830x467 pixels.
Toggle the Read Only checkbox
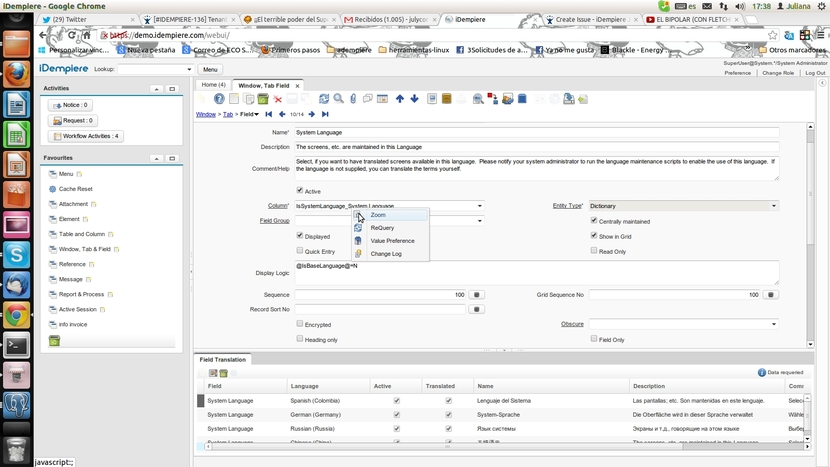click(x=594, y=251)
